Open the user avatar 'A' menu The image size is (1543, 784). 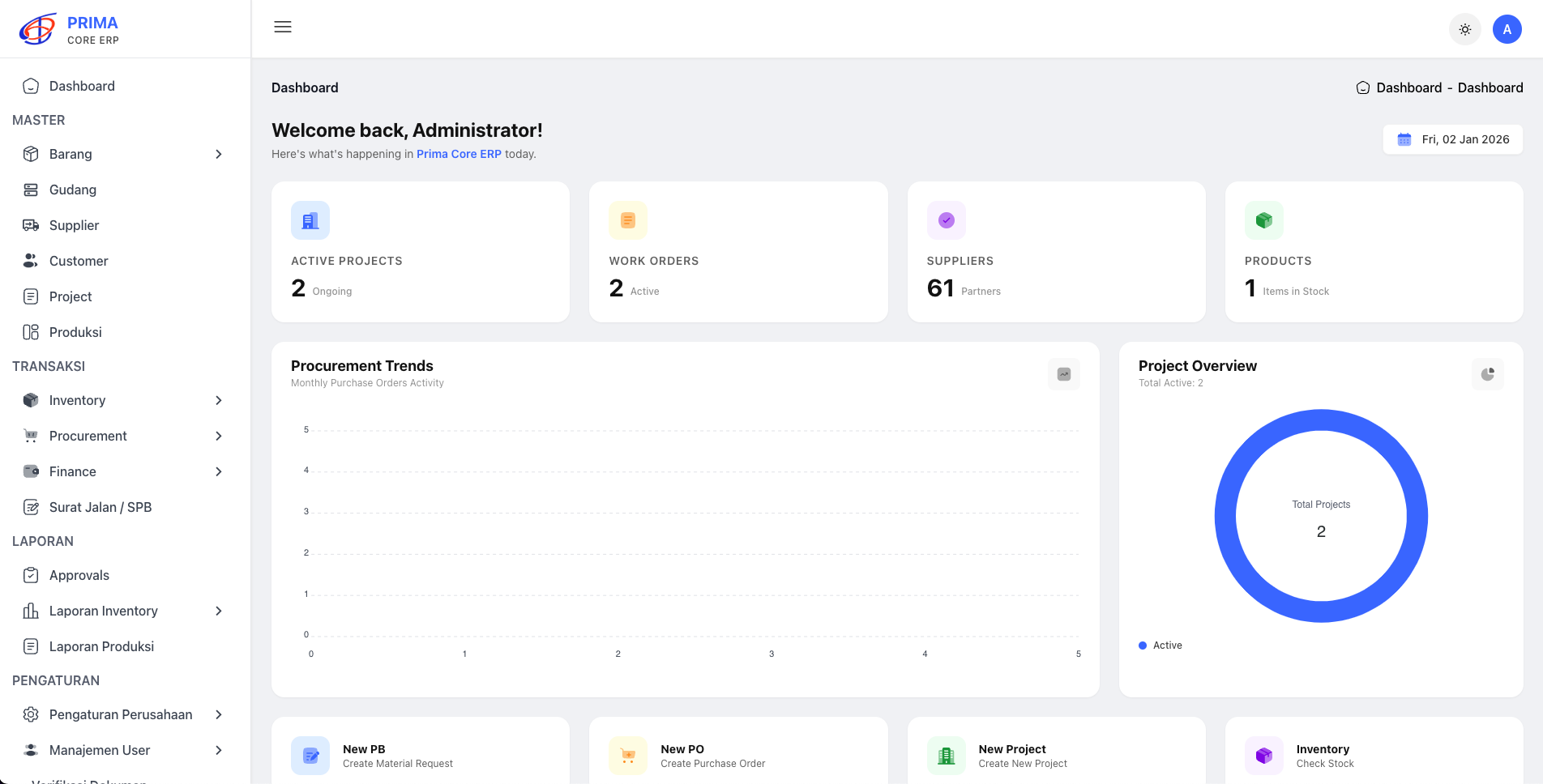pyautogui.click(x=1507, y=30)
